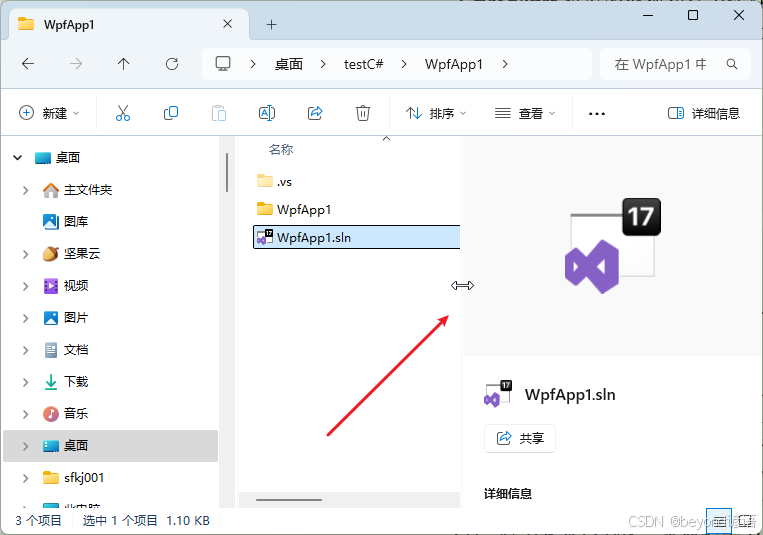Expand the 坚果云 tree node
Viewport: 763px width, 535px height.
coord(25,254)
